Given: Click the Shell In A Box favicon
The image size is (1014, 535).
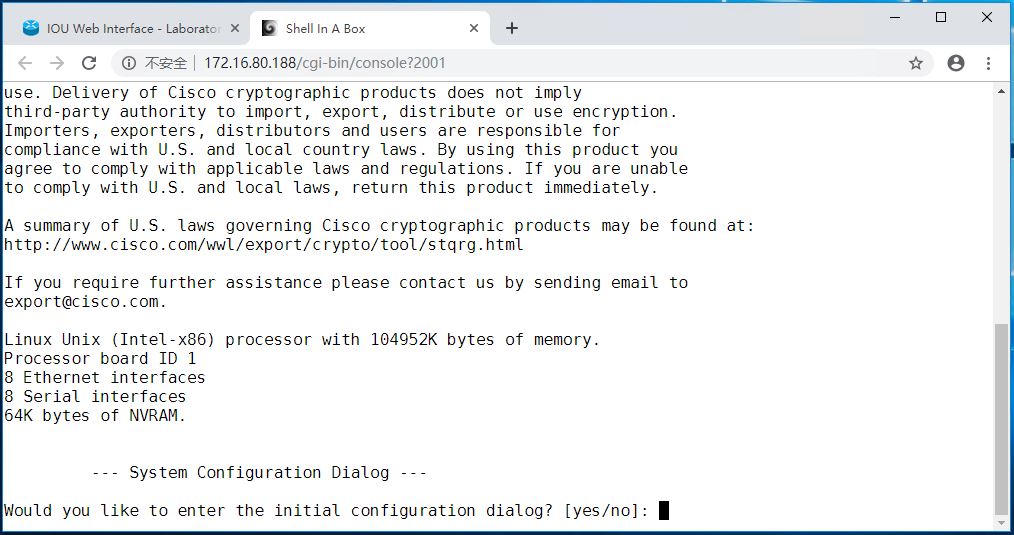Looking at the screenshot, I should (x=269, y=28).
